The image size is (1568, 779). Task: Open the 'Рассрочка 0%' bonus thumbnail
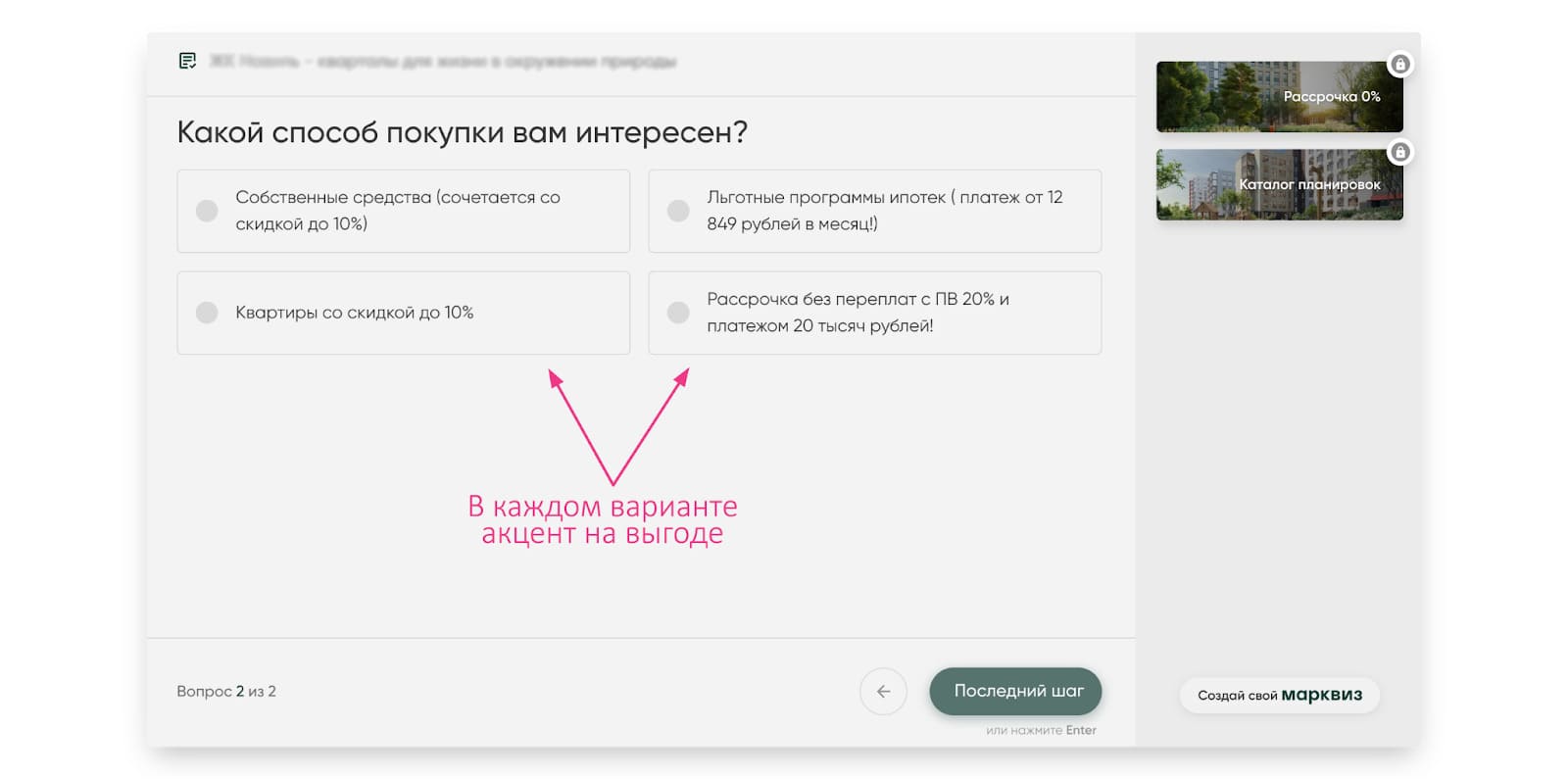(x=1280, y=97)
